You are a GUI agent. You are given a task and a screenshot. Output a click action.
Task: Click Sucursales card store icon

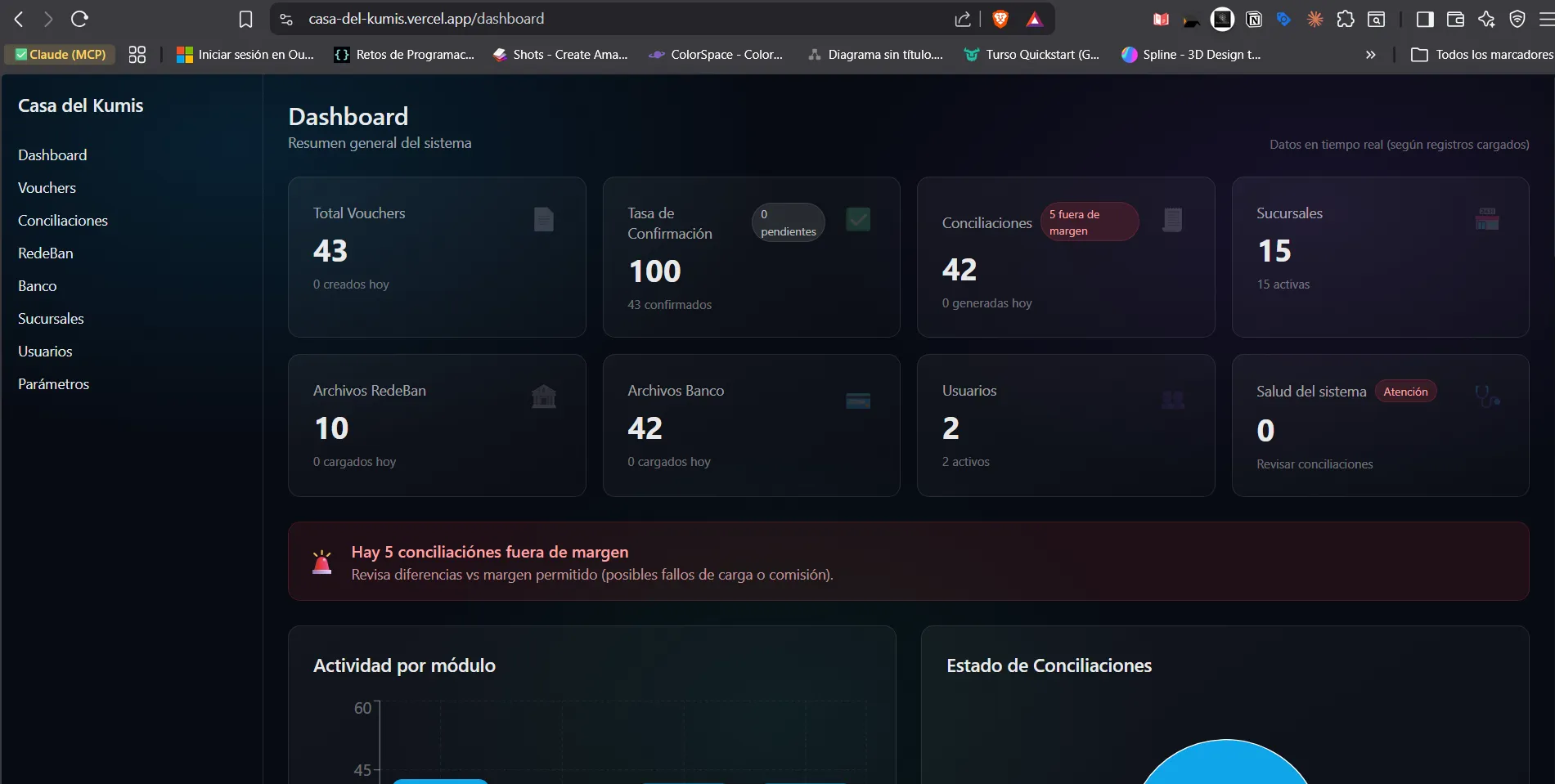coord(1487,218)
